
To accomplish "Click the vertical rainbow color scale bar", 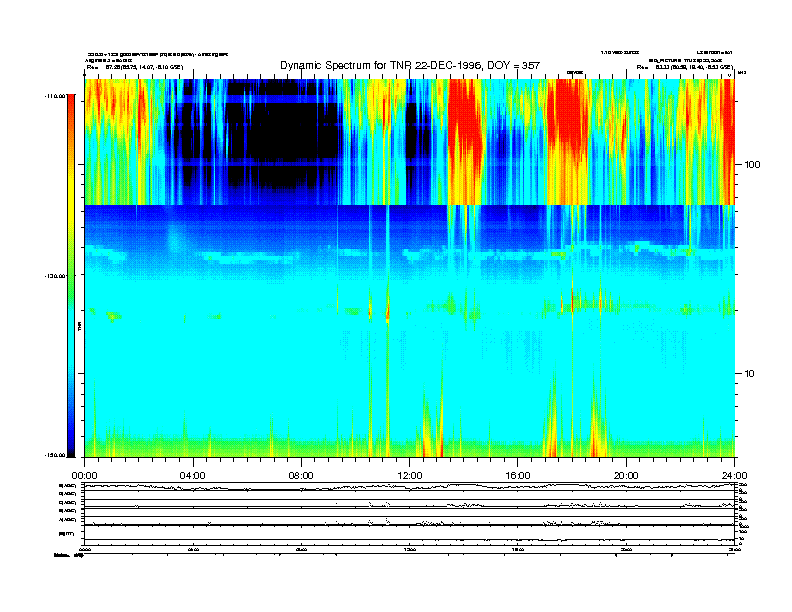I will (71, 275).
